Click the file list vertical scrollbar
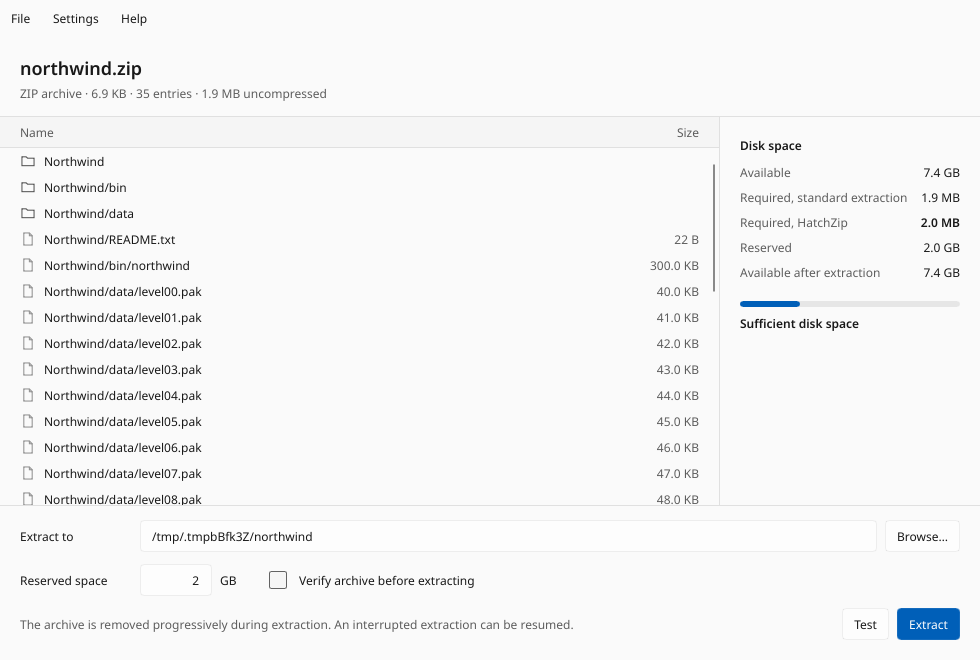Image resolution: width=980 pixels, height=660 pixels. [714, 228]
